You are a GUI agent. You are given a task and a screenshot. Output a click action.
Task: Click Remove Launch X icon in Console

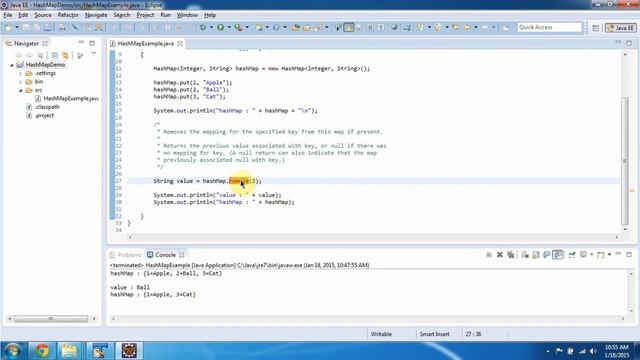pyautogui.click(x=500, y=255)
